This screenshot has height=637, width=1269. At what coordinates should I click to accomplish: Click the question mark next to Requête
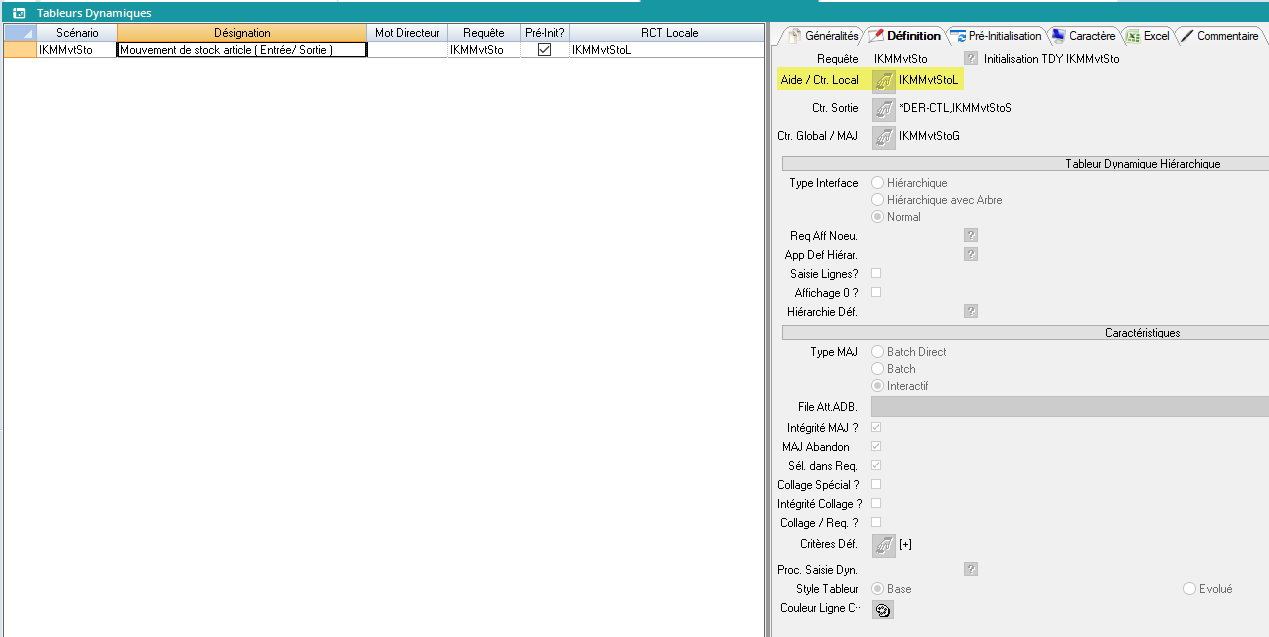point(970,59)
